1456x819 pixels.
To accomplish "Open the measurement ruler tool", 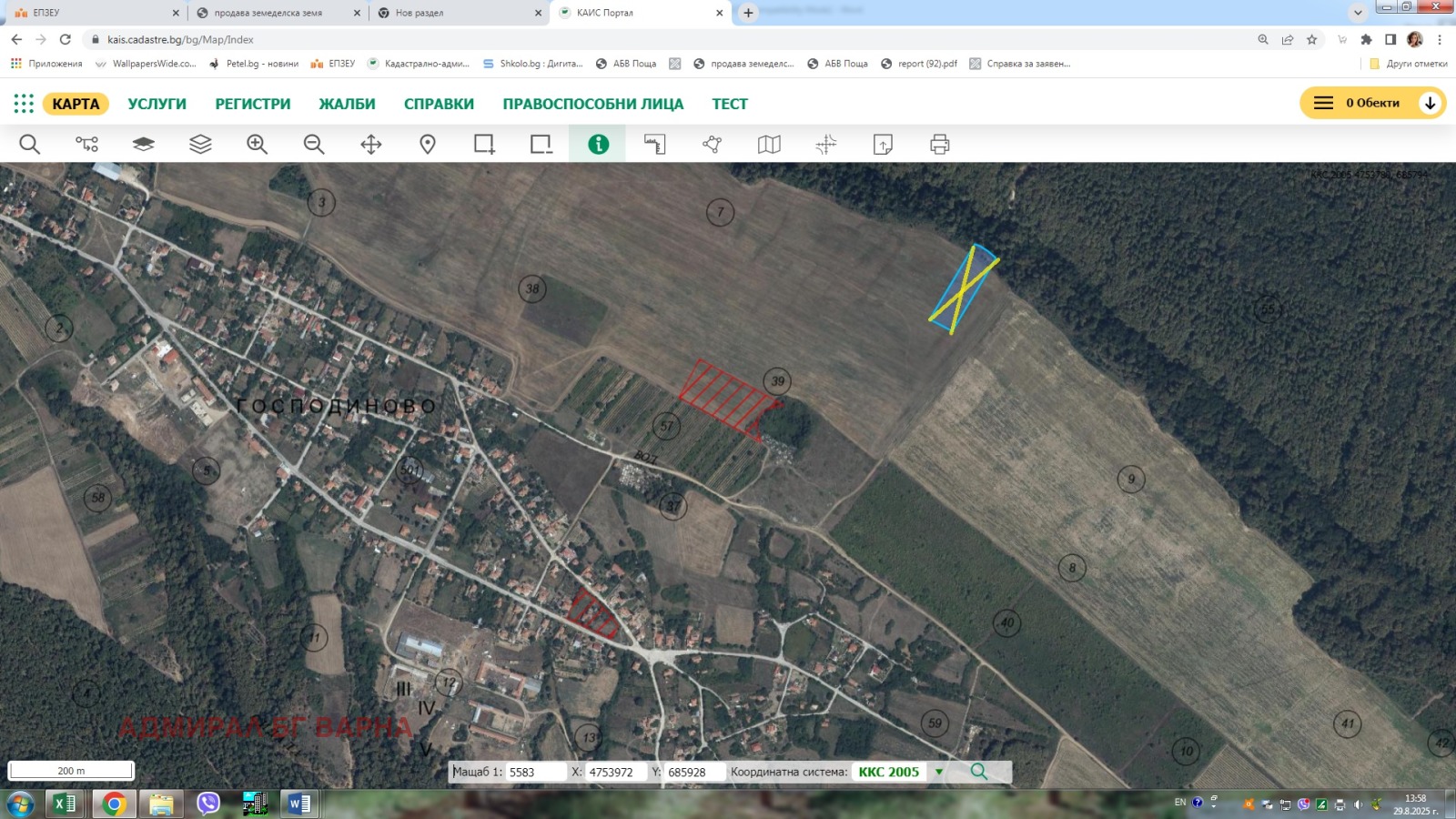I will point(655,143).
